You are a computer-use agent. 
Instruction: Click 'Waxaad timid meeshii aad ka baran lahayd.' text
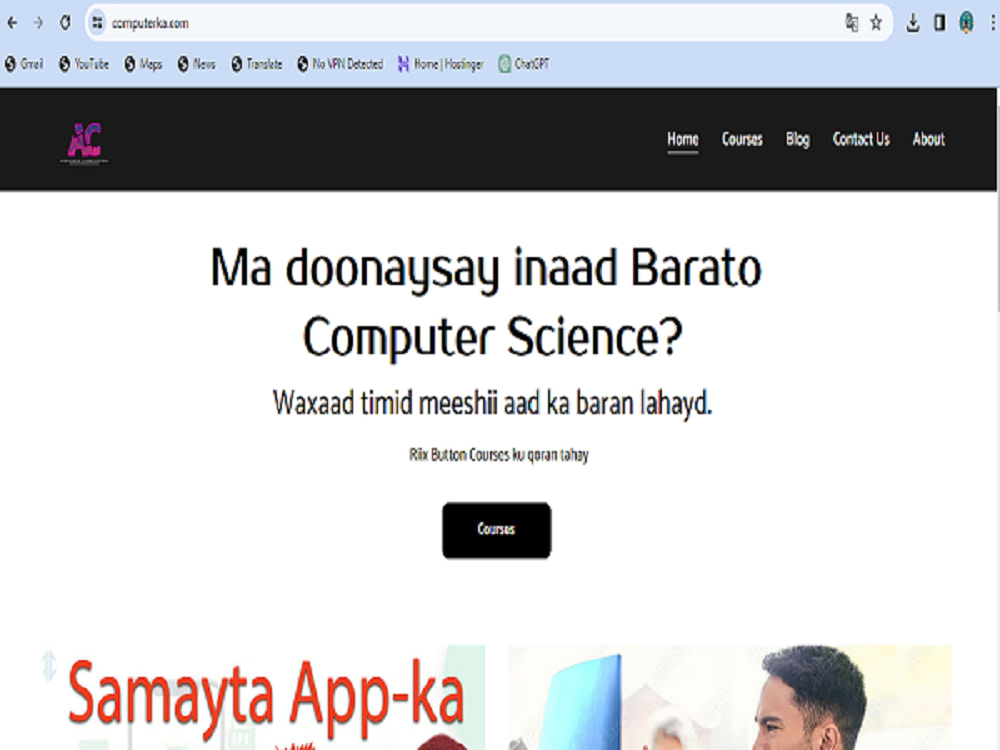point(492,404)
